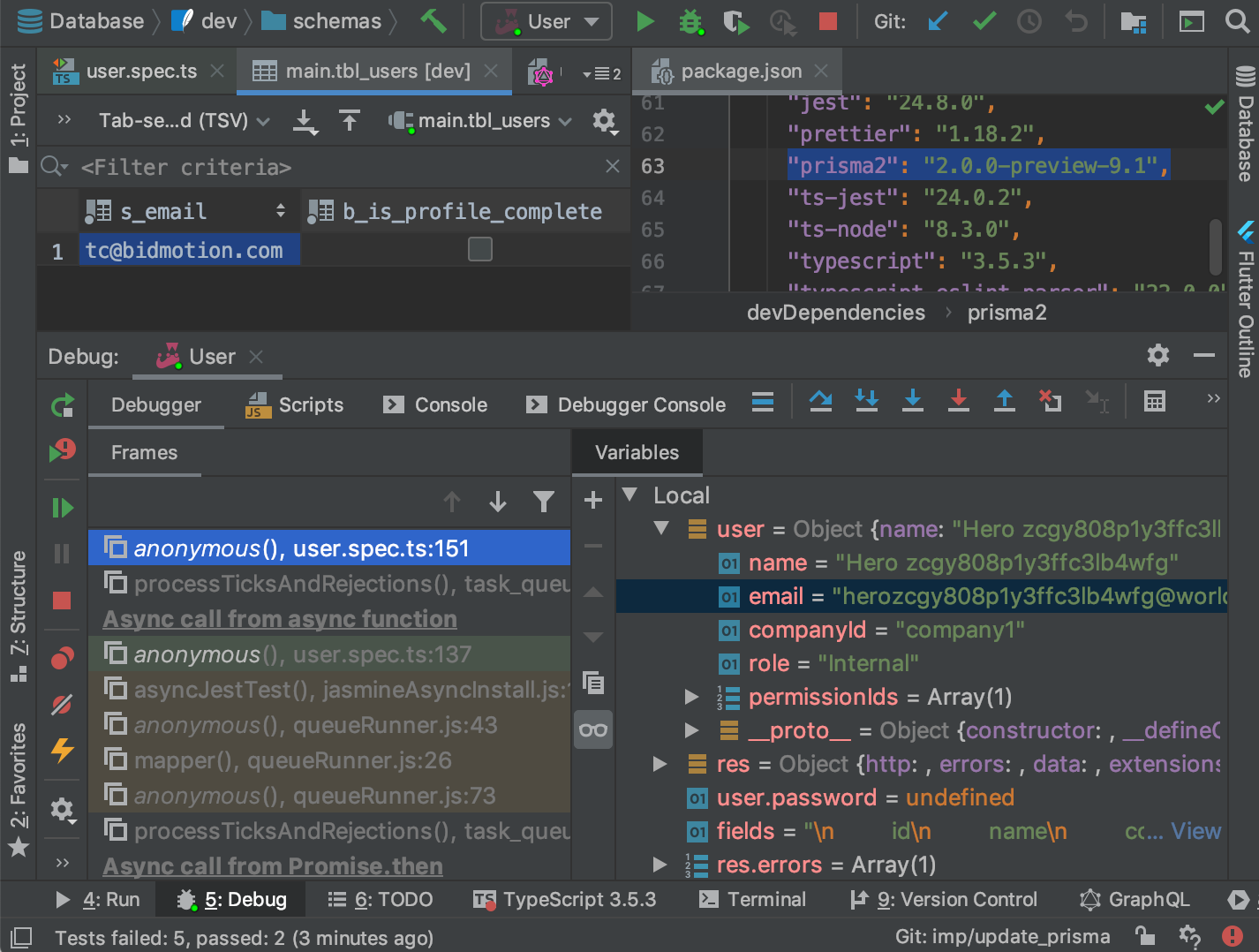Toggle mute breakpoints

(62, 704)
